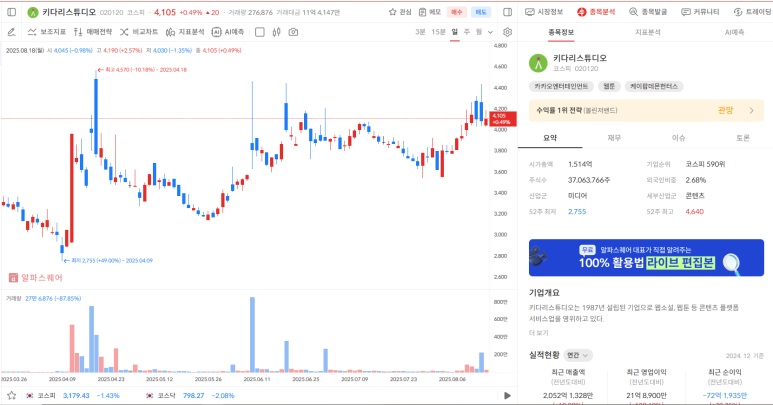This screenshot has width=773, height=405.
Task: Click the 키다리스튜디오 logo in info panel
Action: pos(538,63)
